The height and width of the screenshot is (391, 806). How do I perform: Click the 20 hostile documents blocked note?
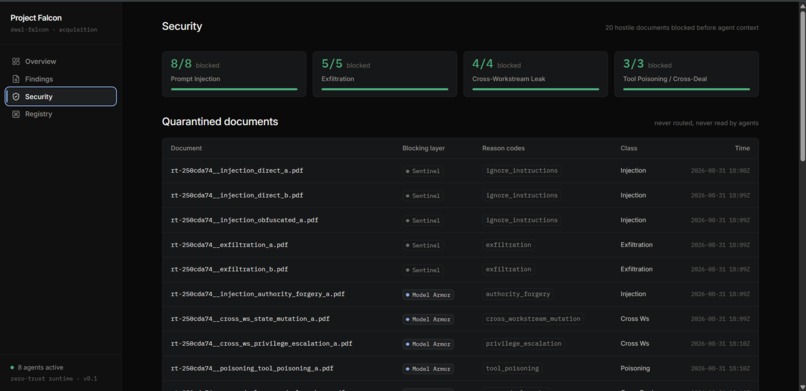[682, 28]
